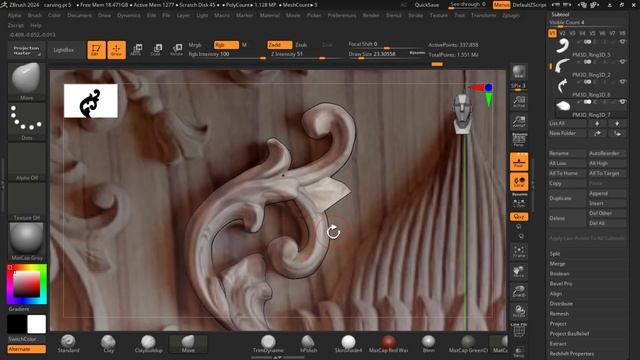Click the QuickSave button
This screenshot has height=360, width=640.
point(427,5)
